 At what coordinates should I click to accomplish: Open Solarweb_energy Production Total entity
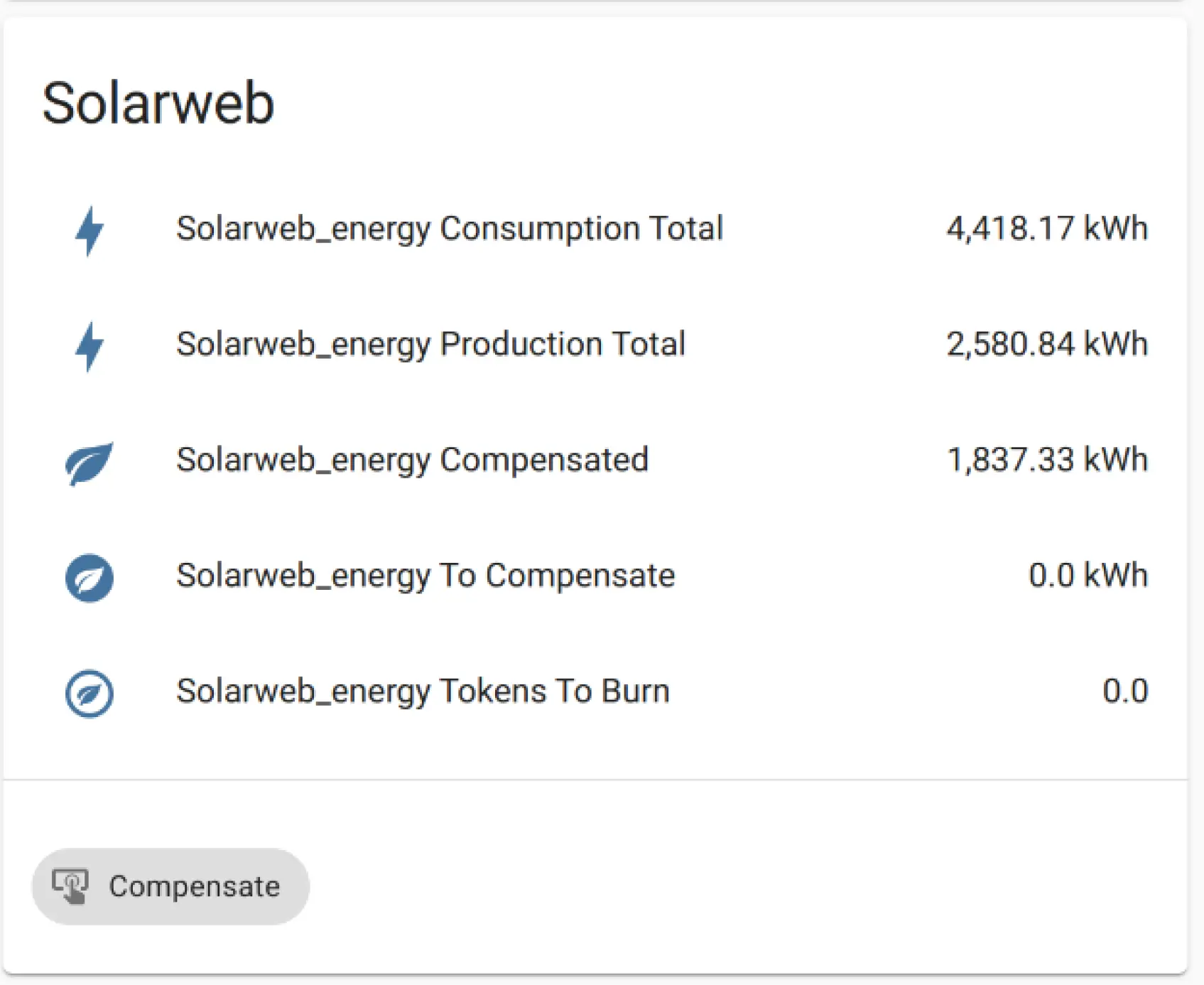[x=430, y=345]
